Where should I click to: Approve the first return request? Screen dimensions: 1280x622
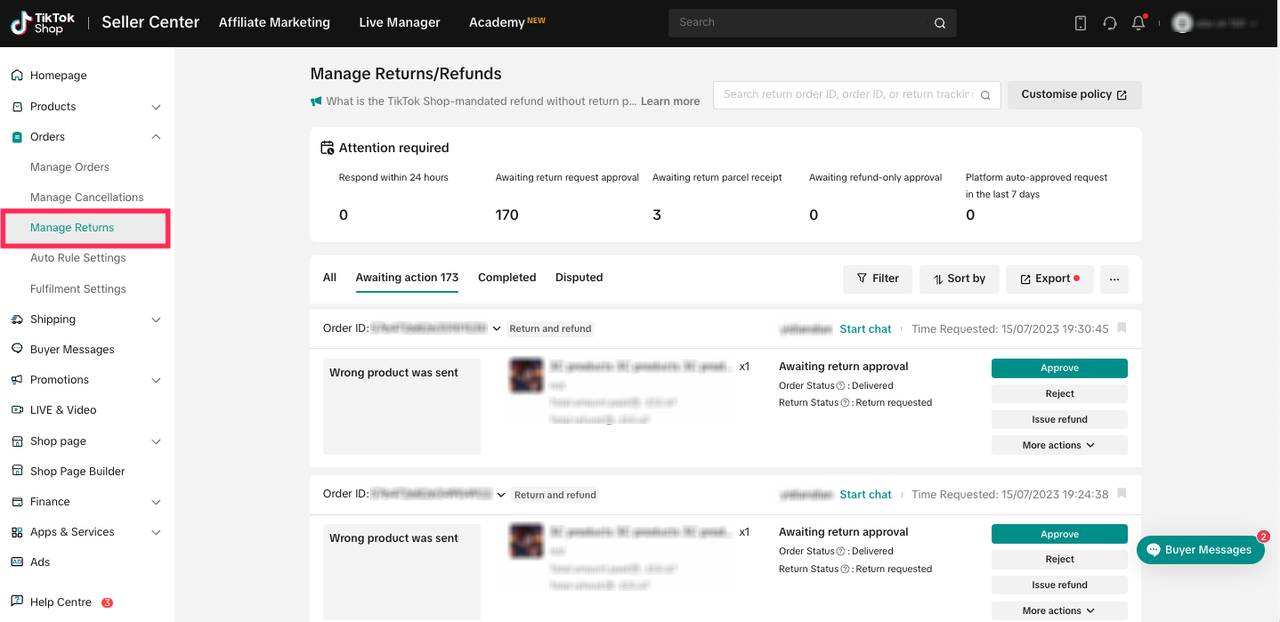coord(1059,368)
